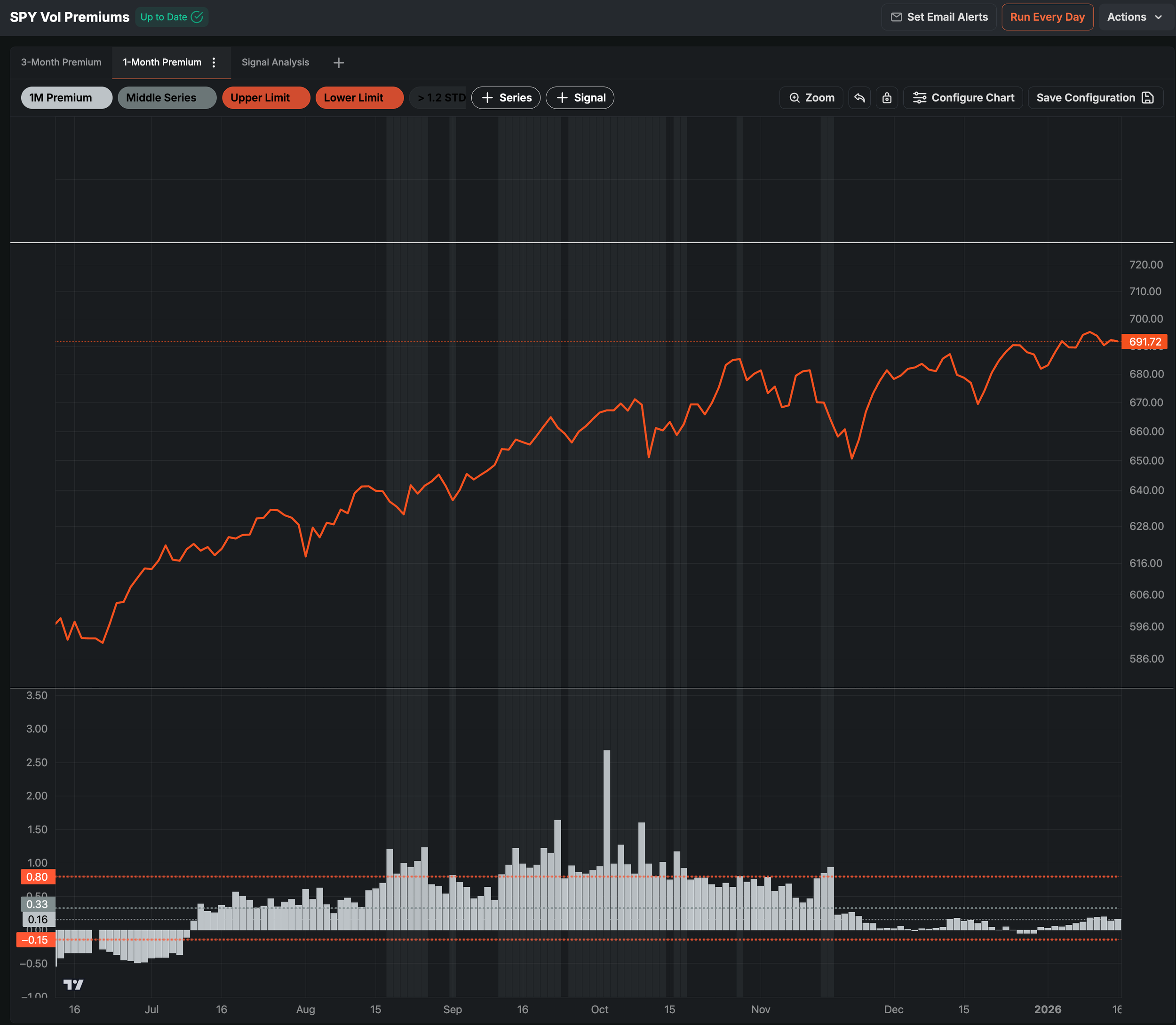Click the TradingView logo on chart
Viewport: 1176px width, 1025px height.
pyautogui.click(x=73, y=984)
